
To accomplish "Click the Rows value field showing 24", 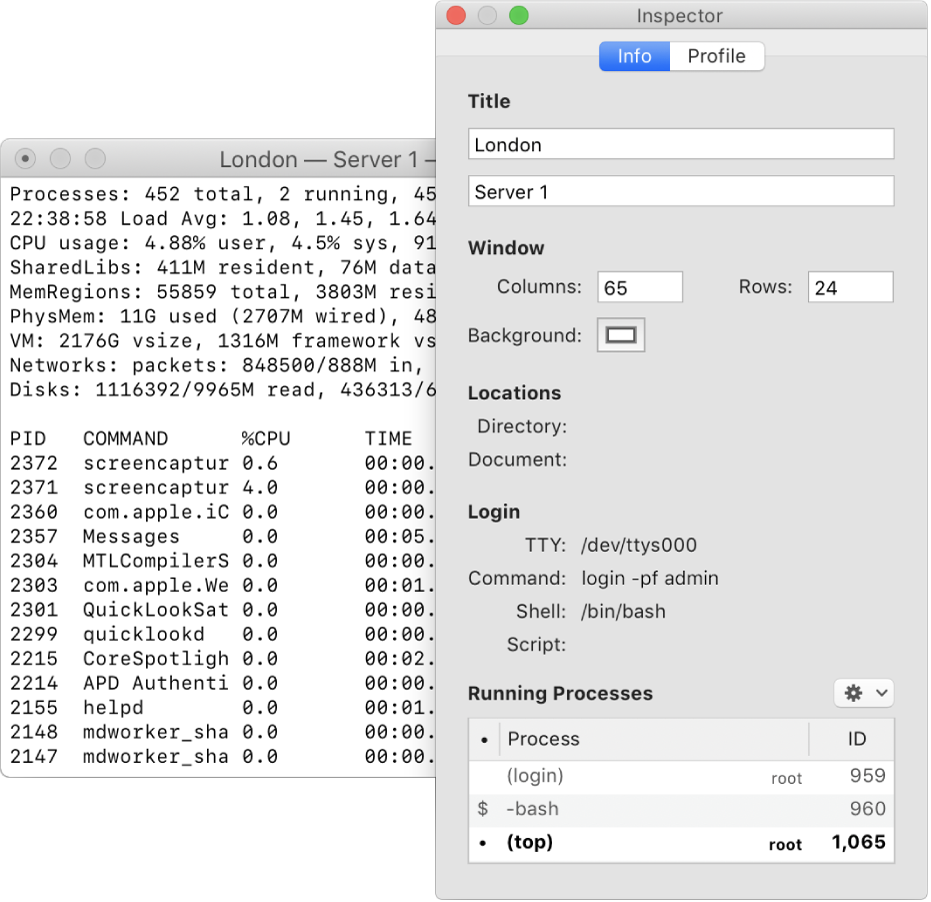I will pyautogui.click(x=850, y=286).
